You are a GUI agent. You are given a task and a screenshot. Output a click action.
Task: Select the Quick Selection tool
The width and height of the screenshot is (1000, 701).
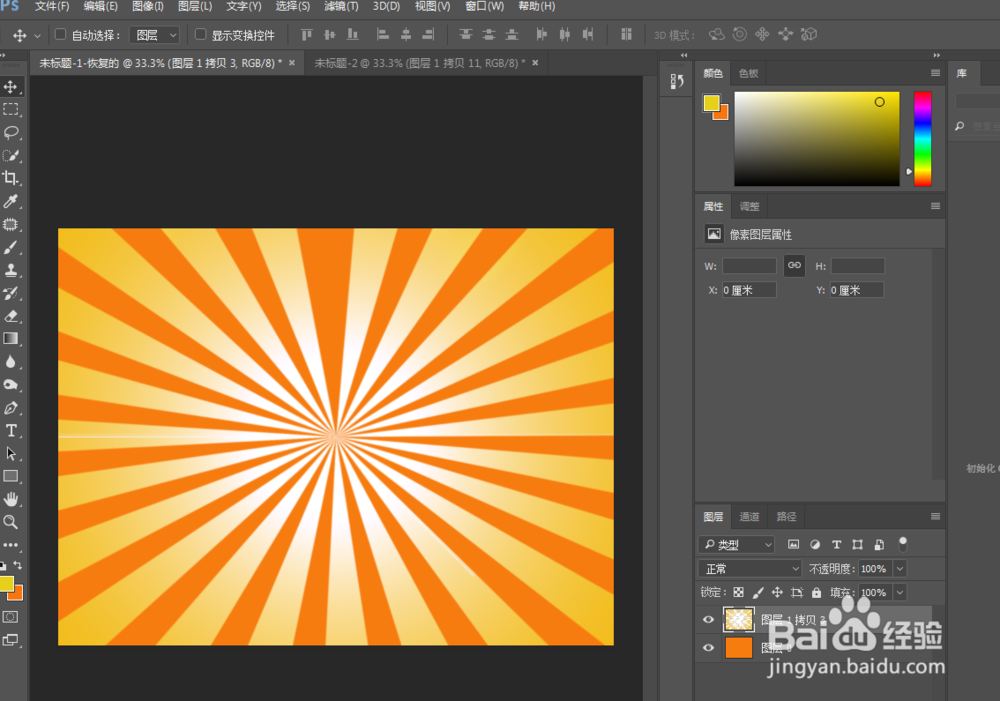coord(11,155)
